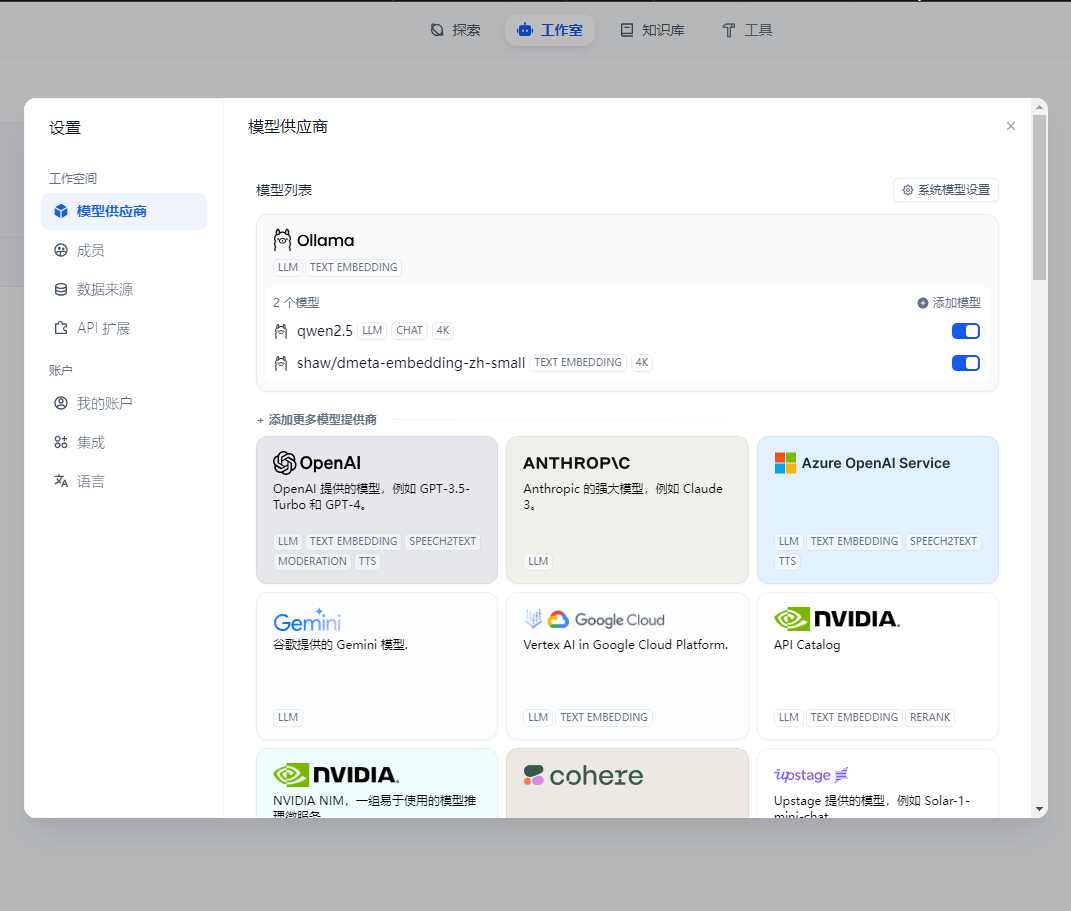Open 语言 language settings
The width and height of the screenshot is (1071, 911).
point(124,481)
